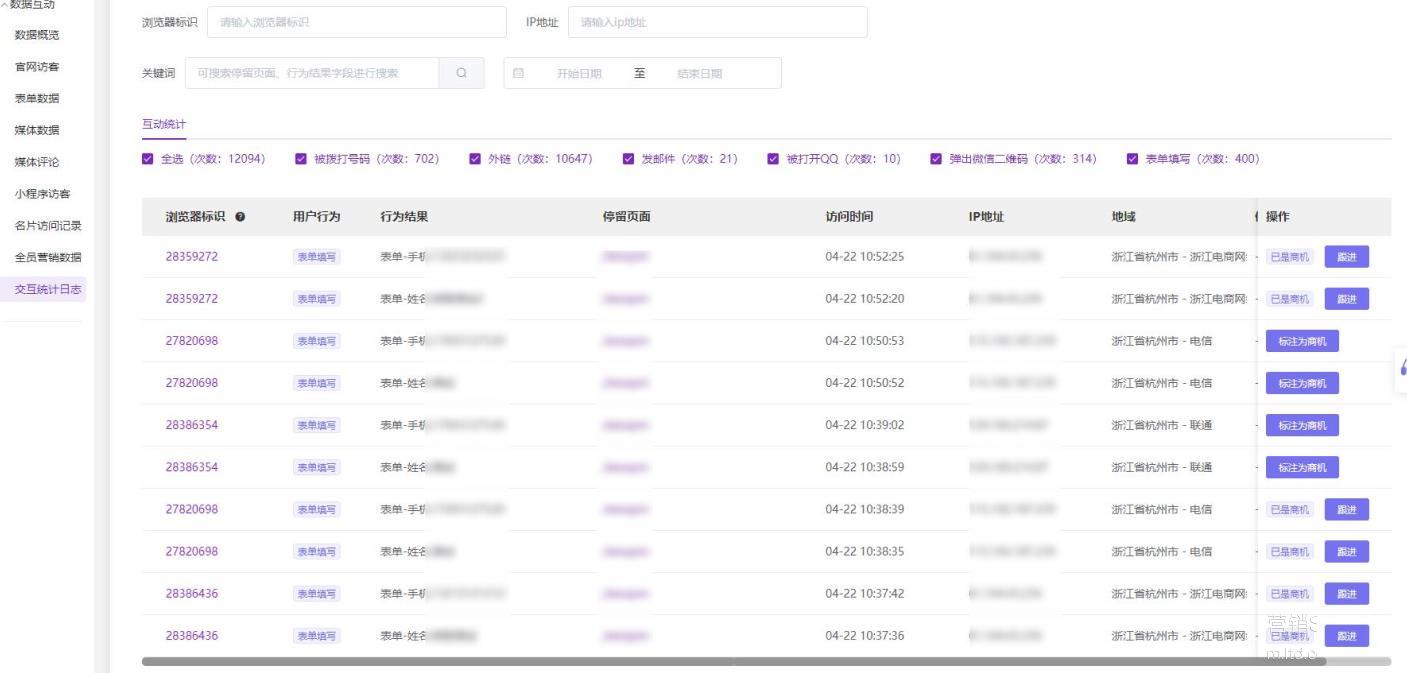Screen dimensions: 1407x673
Task: Disable the 弹出微信二维码 checkbox
Action: 936,159
